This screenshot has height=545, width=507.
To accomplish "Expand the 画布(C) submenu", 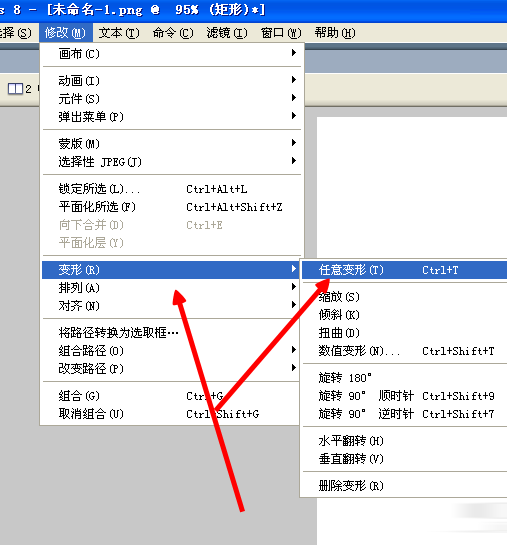I will click(x=172, y=54).
